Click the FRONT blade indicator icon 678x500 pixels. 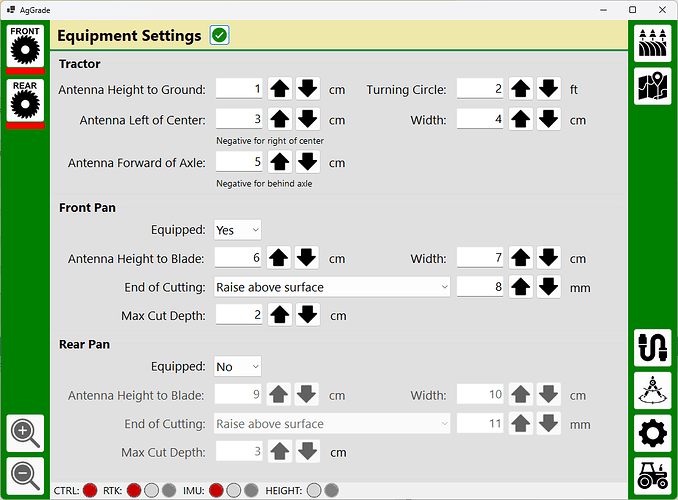(26, 49)
